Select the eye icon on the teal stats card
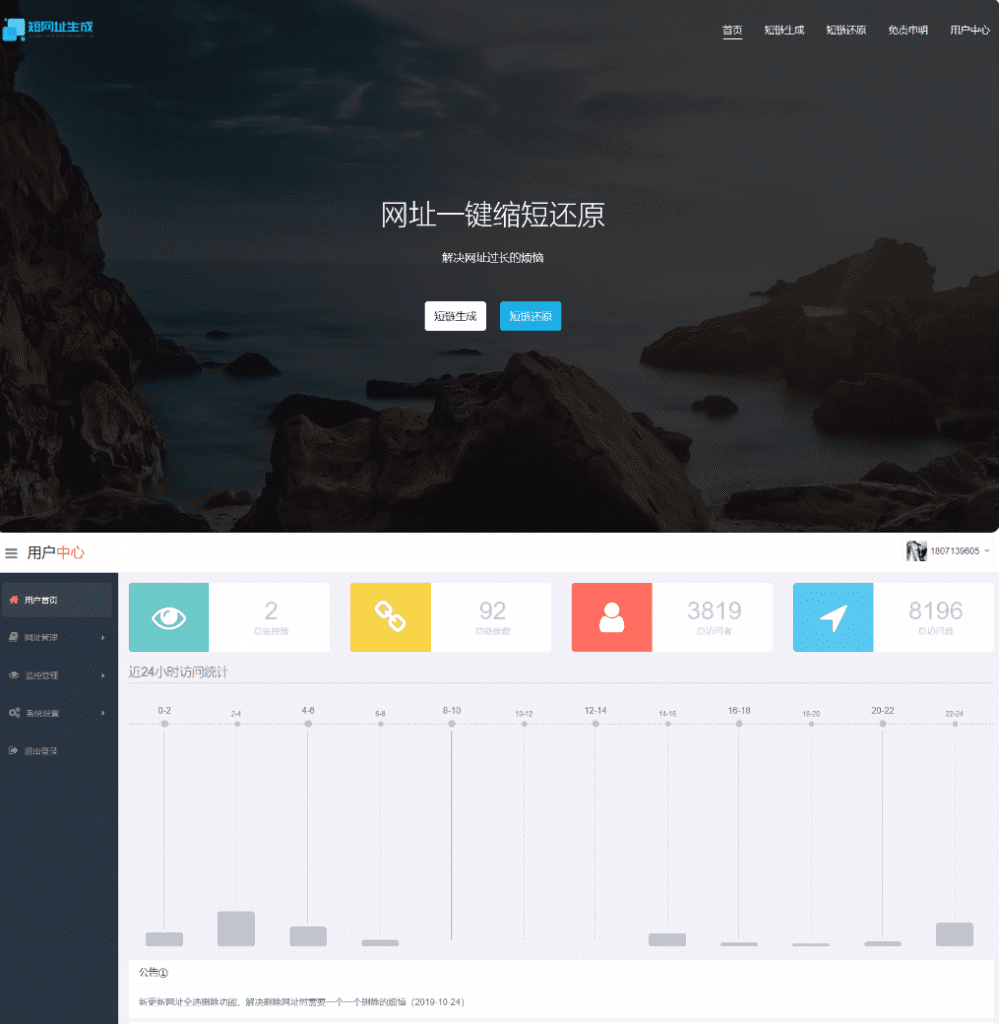999x1024 pixels. tap(168, 617)
